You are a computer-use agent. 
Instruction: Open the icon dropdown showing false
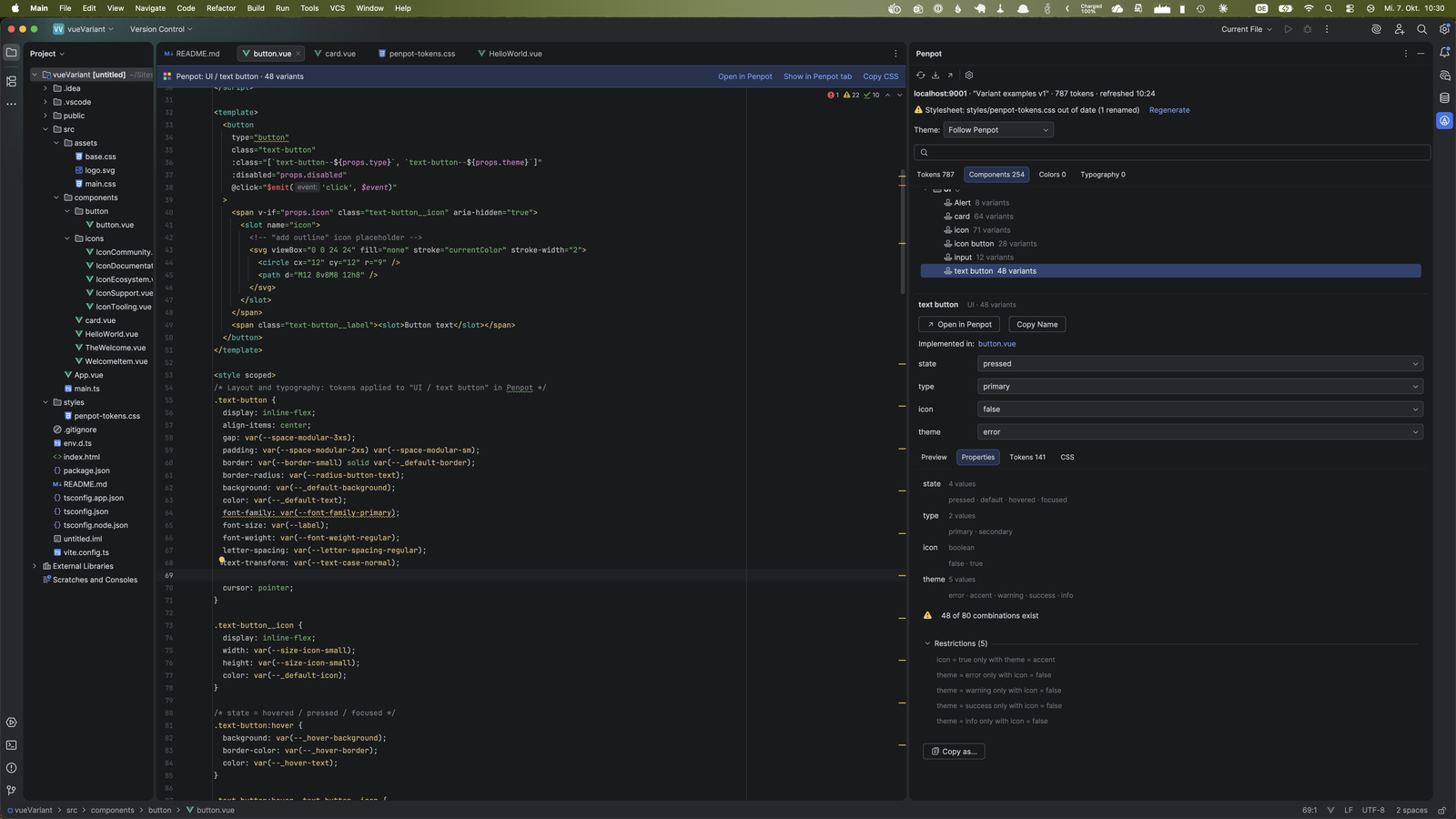point(1200,409)
